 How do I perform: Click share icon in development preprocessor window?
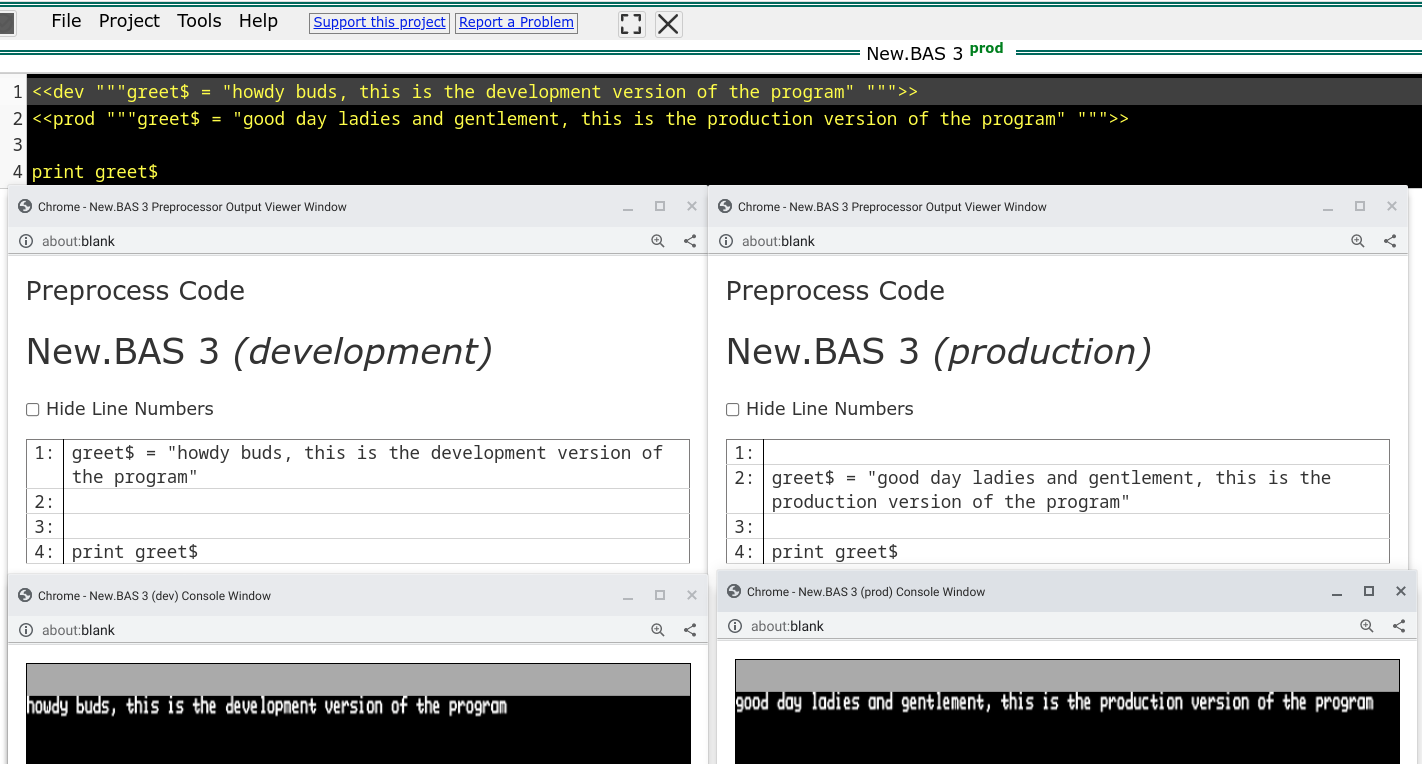tap(690, 241)
